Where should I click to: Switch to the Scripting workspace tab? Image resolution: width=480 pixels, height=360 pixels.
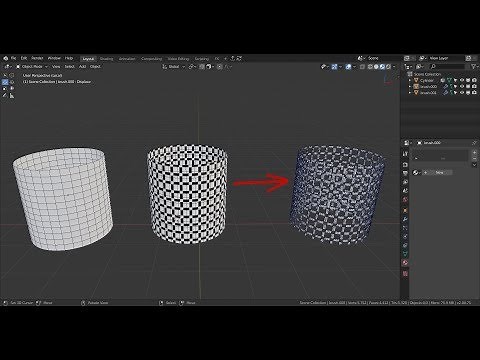tap(202, 59)
